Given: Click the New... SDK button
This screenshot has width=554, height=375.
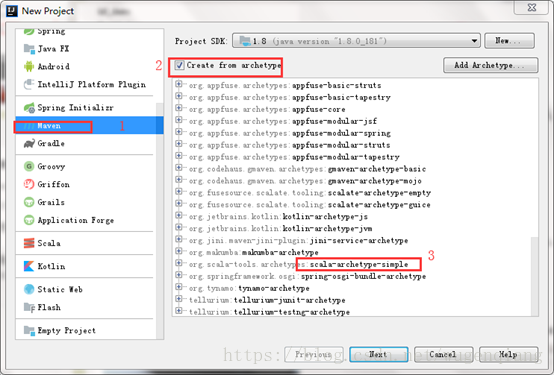Looking at the screenshot, I should tap(509, 41).
